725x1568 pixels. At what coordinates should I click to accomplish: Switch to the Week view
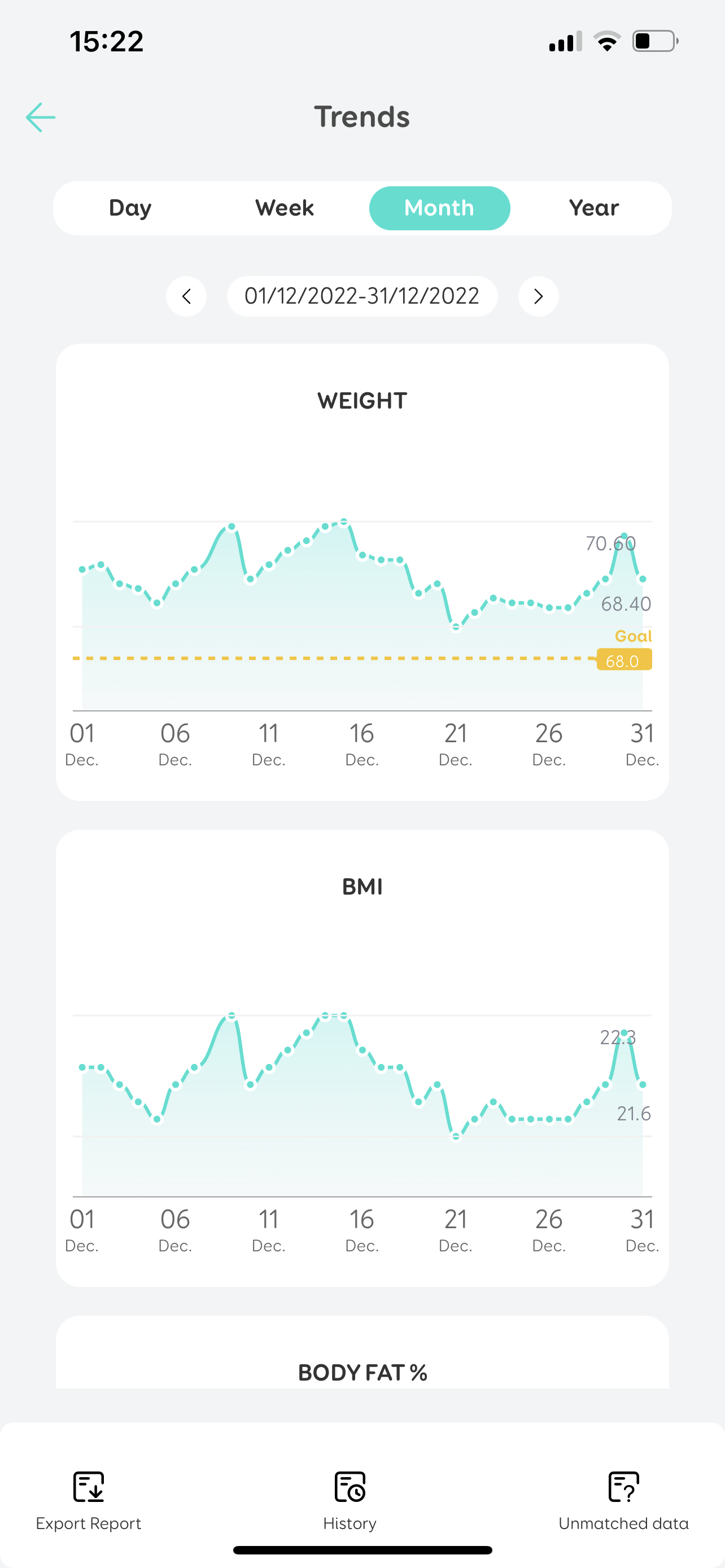point(284,208)
